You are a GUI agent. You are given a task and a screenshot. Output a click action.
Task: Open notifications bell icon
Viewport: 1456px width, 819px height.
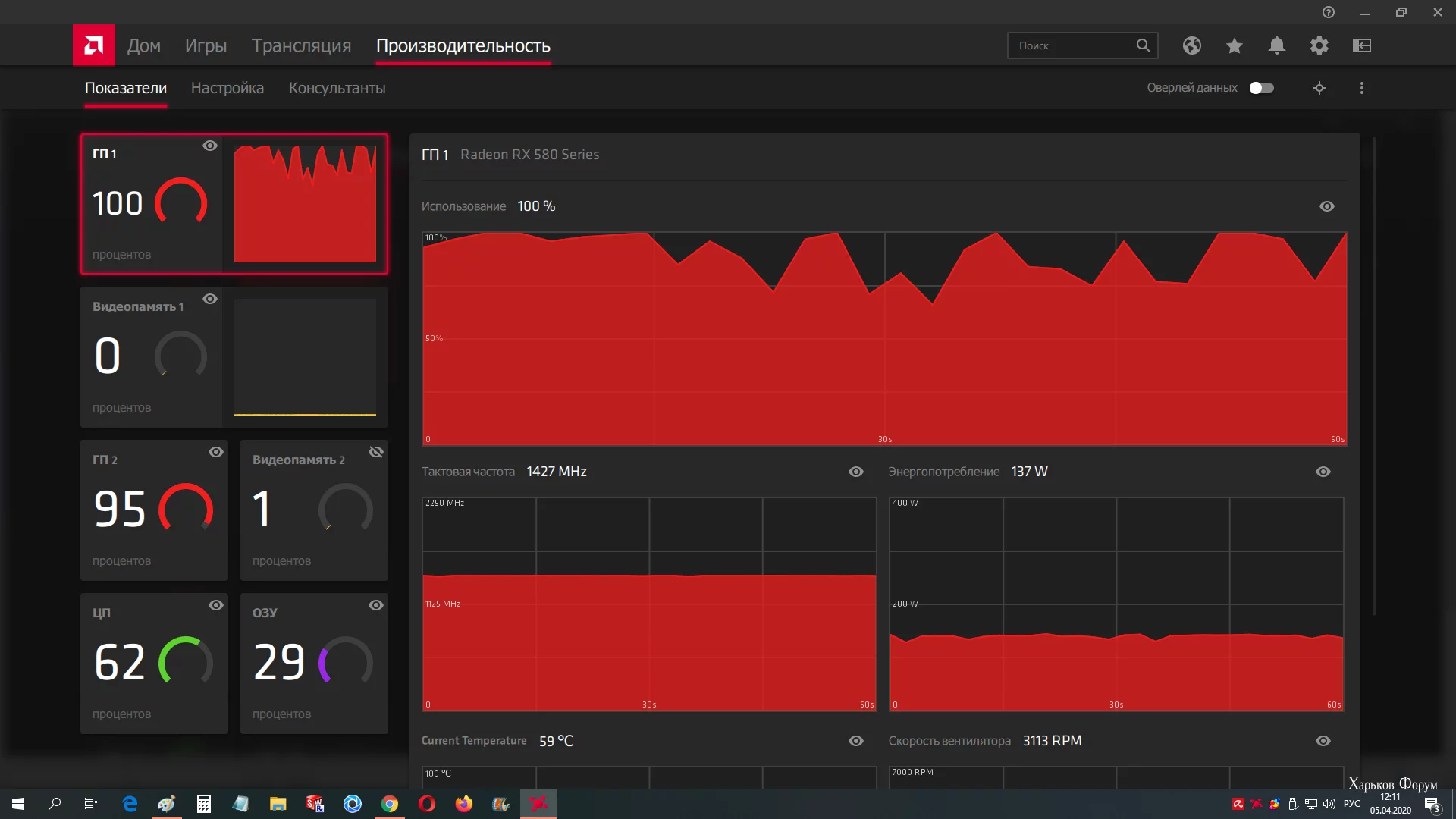[1277, 45]
